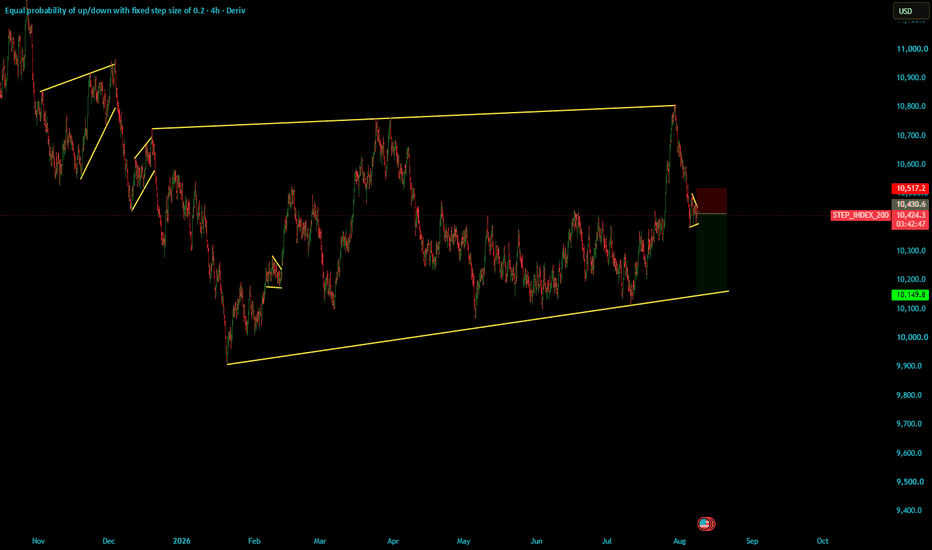Click the 2026 label on time axis
The image size is (932, 550).
[x=181, y=541]
